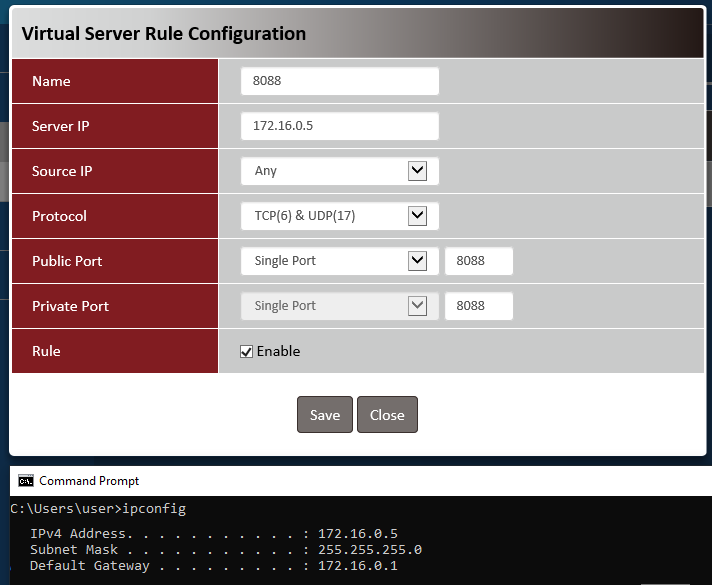Screen dimensions: 712x585
Task: Open the Public Port type dropdown
Action: [x=339, y=261]
